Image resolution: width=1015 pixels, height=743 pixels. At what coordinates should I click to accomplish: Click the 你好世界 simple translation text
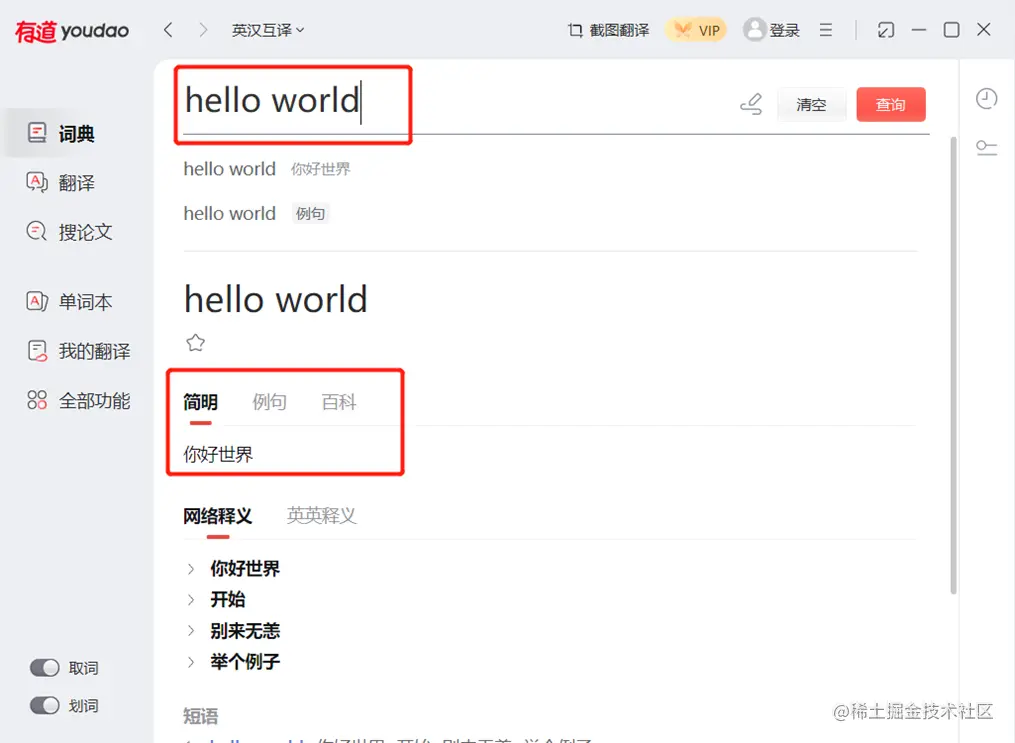[x=218, y=454]
